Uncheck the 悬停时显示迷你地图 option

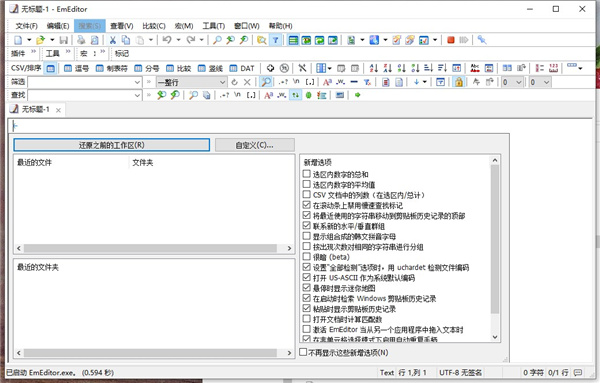[x=307, y=287]
